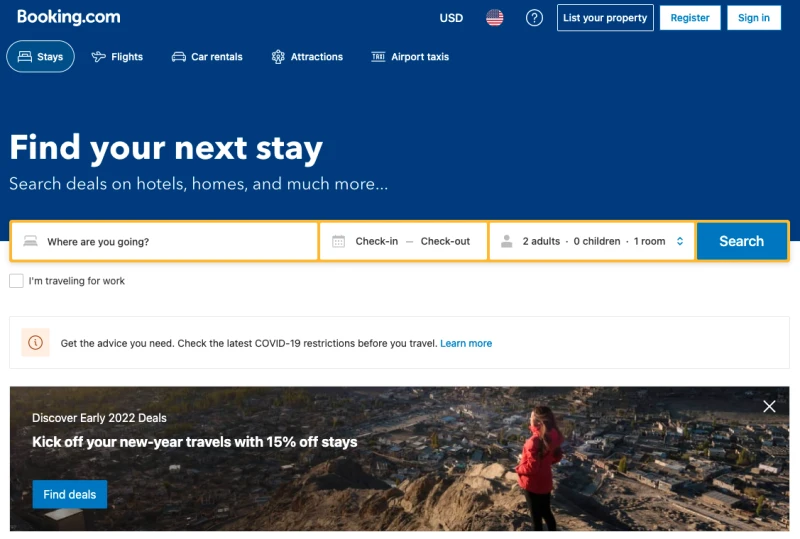The height and width of the screenshot is (539, 800).
Task: Follow the Learn more COVID-19 link
Action: tap(466, 344)
